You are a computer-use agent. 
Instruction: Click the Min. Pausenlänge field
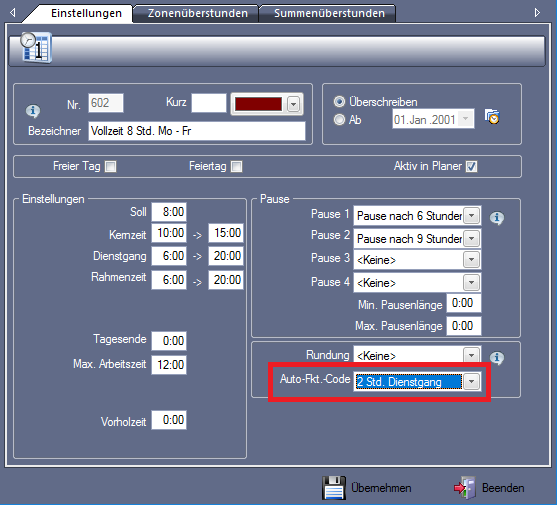pyautogui.click(x=464, y=303)
